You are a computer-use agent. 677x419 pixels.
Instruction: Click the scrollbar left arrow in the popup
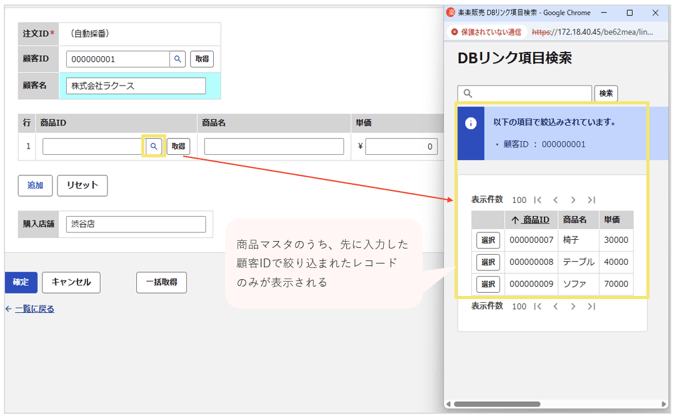[449, 404]
